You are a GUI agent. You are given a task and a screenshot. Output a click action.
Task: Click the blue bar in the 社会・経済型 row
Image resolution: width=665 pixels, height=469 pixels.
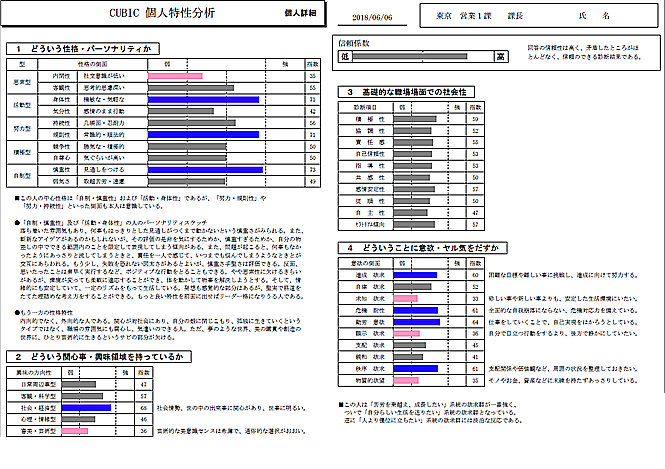tap(86, 408)
